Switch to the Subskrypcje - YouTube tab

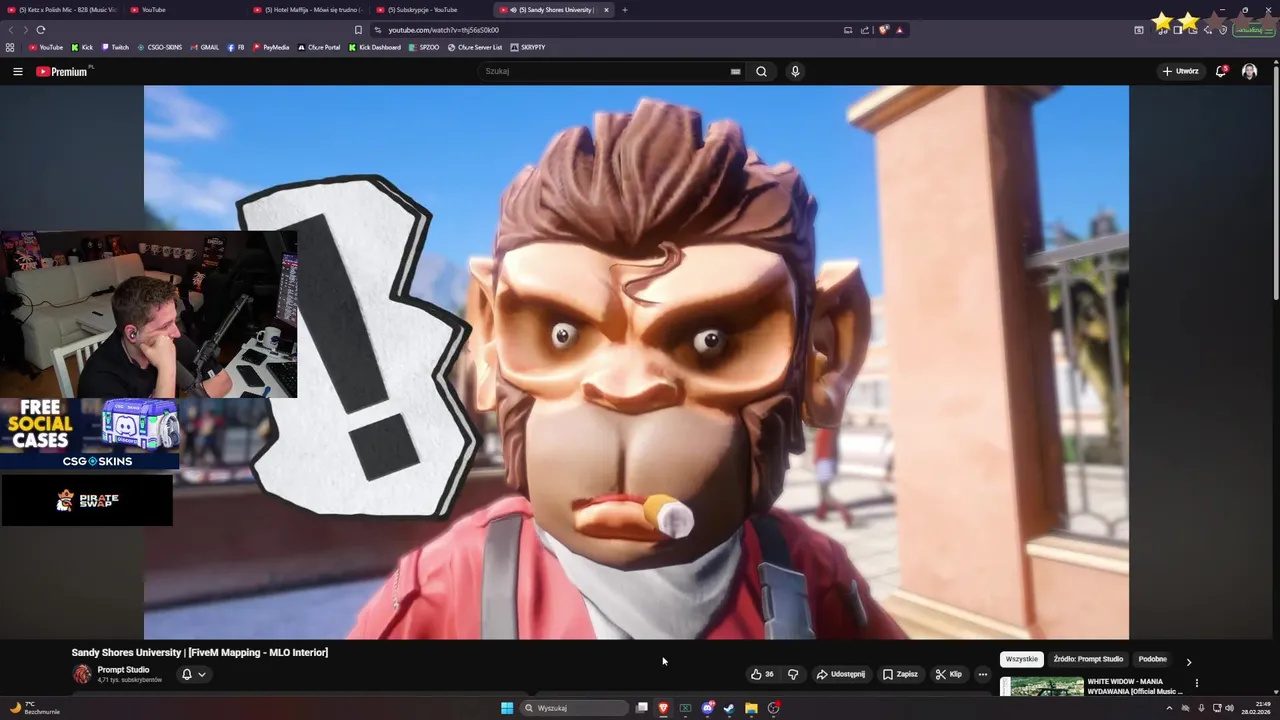tap(431, 10)
